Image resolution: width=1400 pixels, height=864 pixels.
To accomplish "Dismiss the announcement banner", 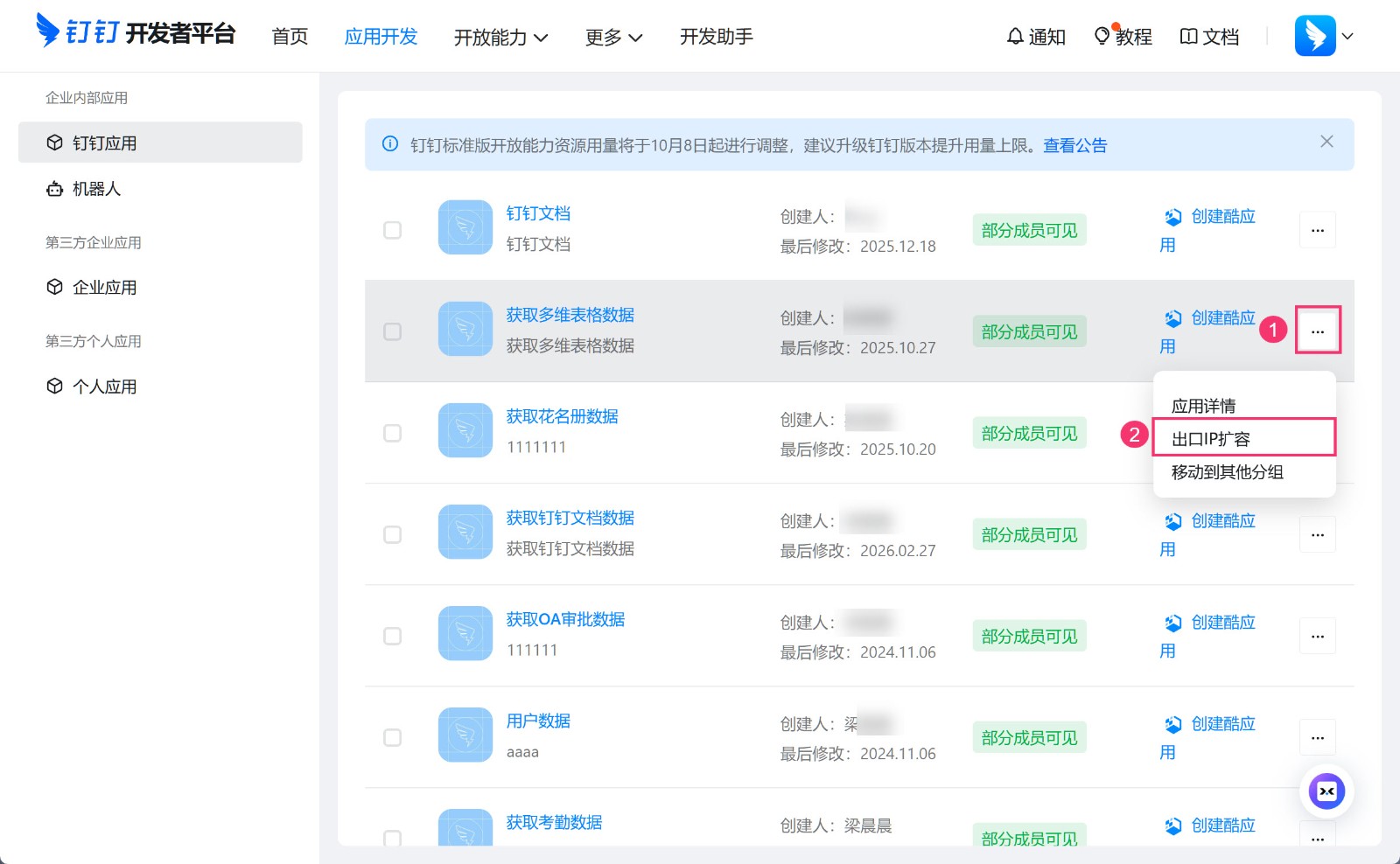I will coord(1326,142).
